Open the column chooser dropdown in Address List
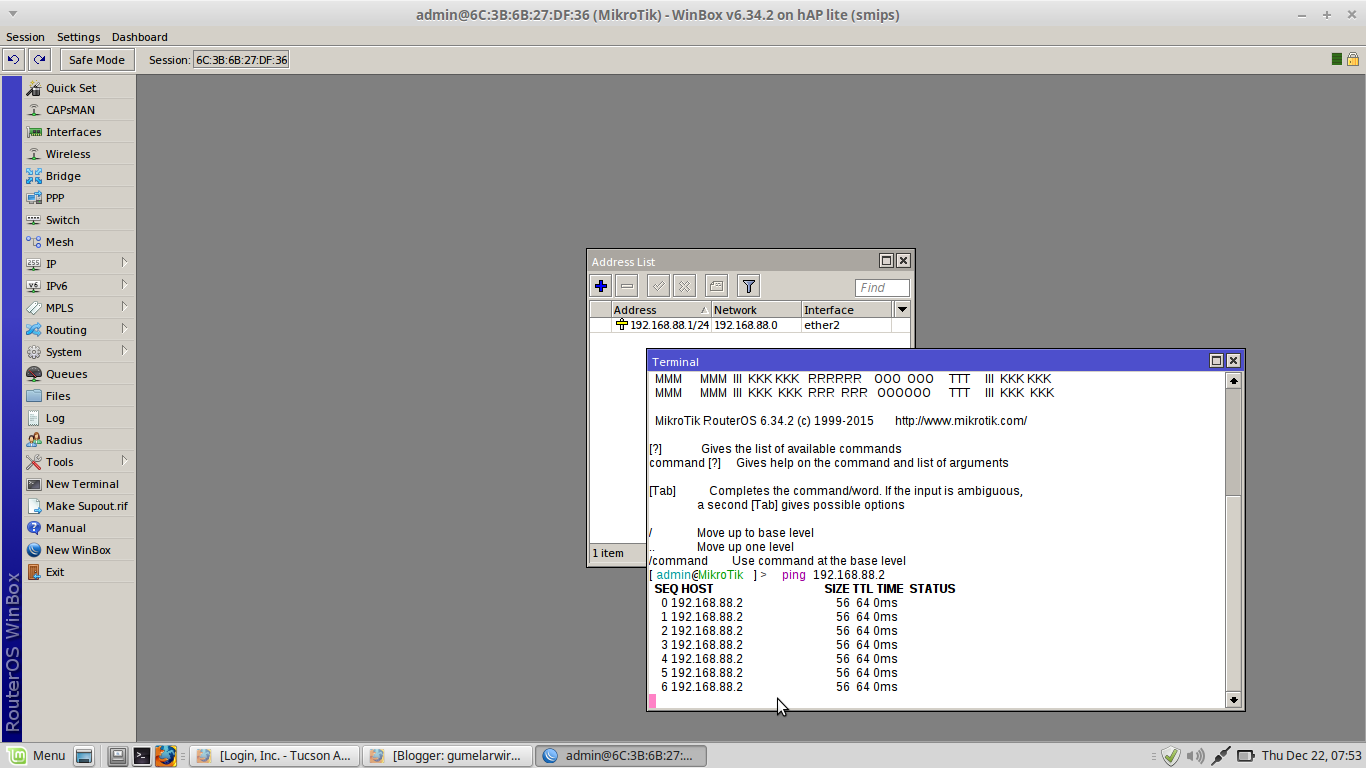The height and width of the screenshot is (768, 1366). (x=902, y=310)
